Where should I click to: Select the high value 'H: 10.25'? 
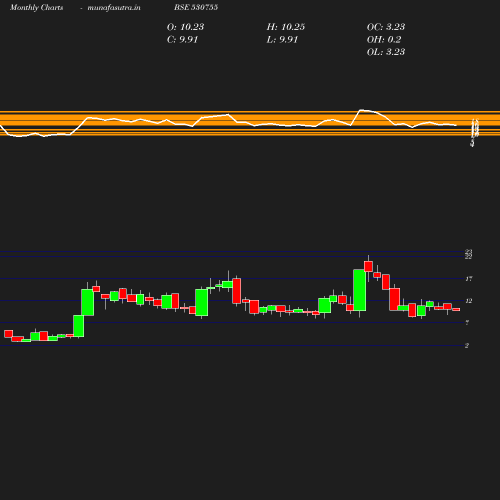click(286, 27)
